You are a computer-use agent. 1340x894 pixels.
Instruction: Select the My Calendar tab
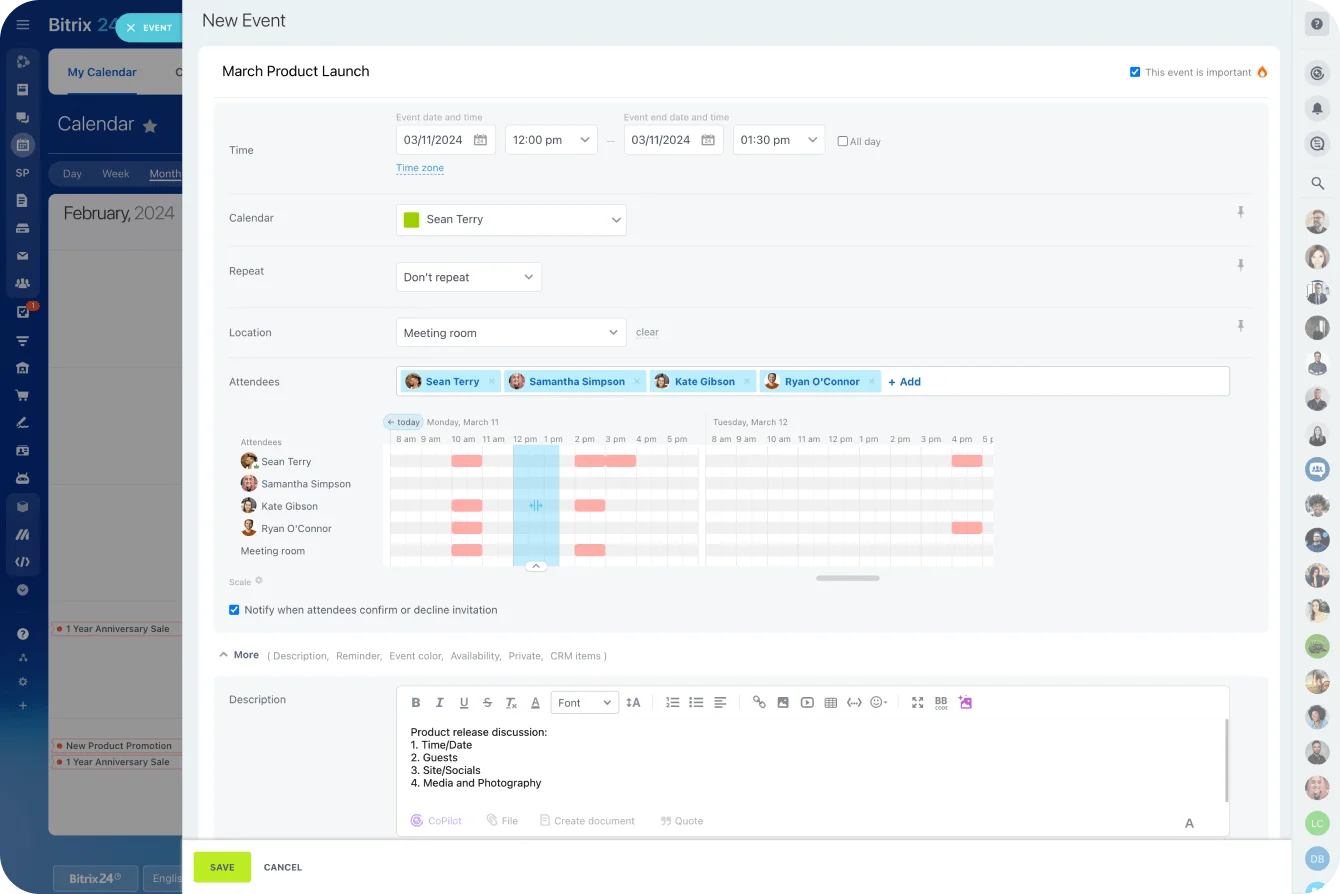click(101, 72)
